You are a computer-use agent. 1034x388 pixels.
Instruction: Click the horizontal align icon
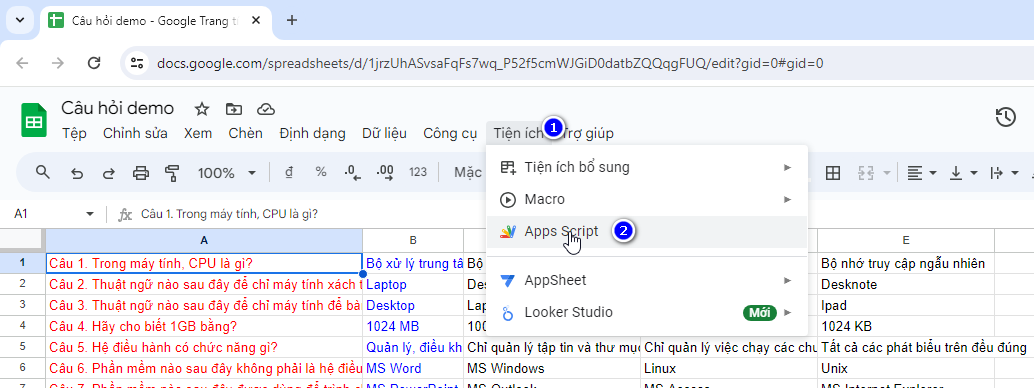click(914, 173)
